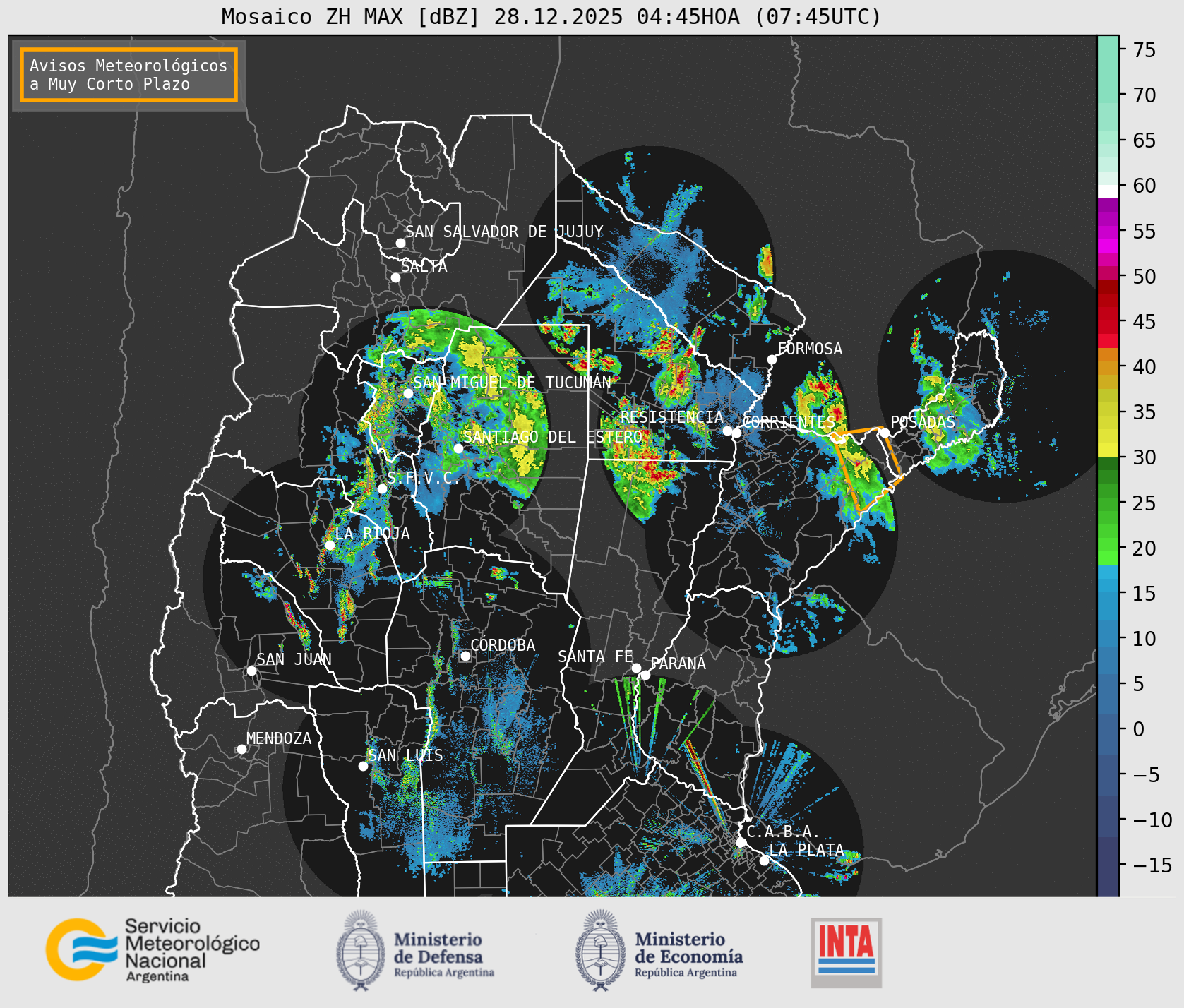This screenshot has height=1008, width=1184.
Task: Click the Formosa city marker dot
Action: (x=772, y=359)
